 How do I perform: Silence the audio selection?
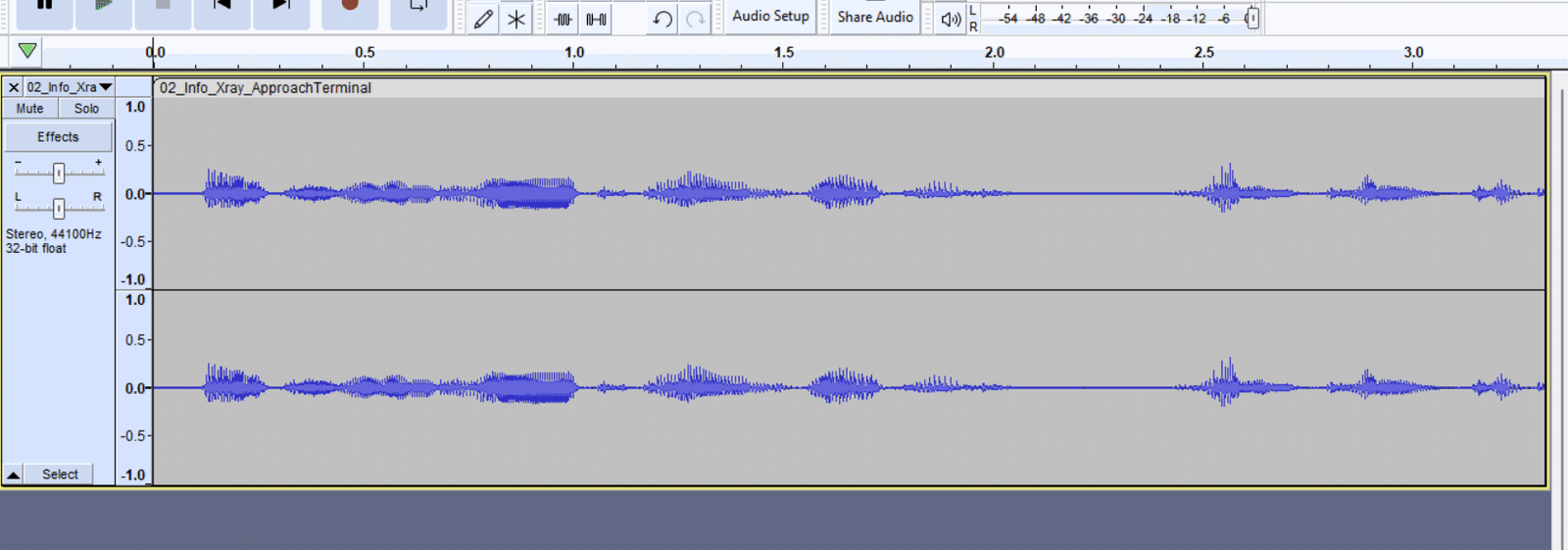(x=596, y=19)
